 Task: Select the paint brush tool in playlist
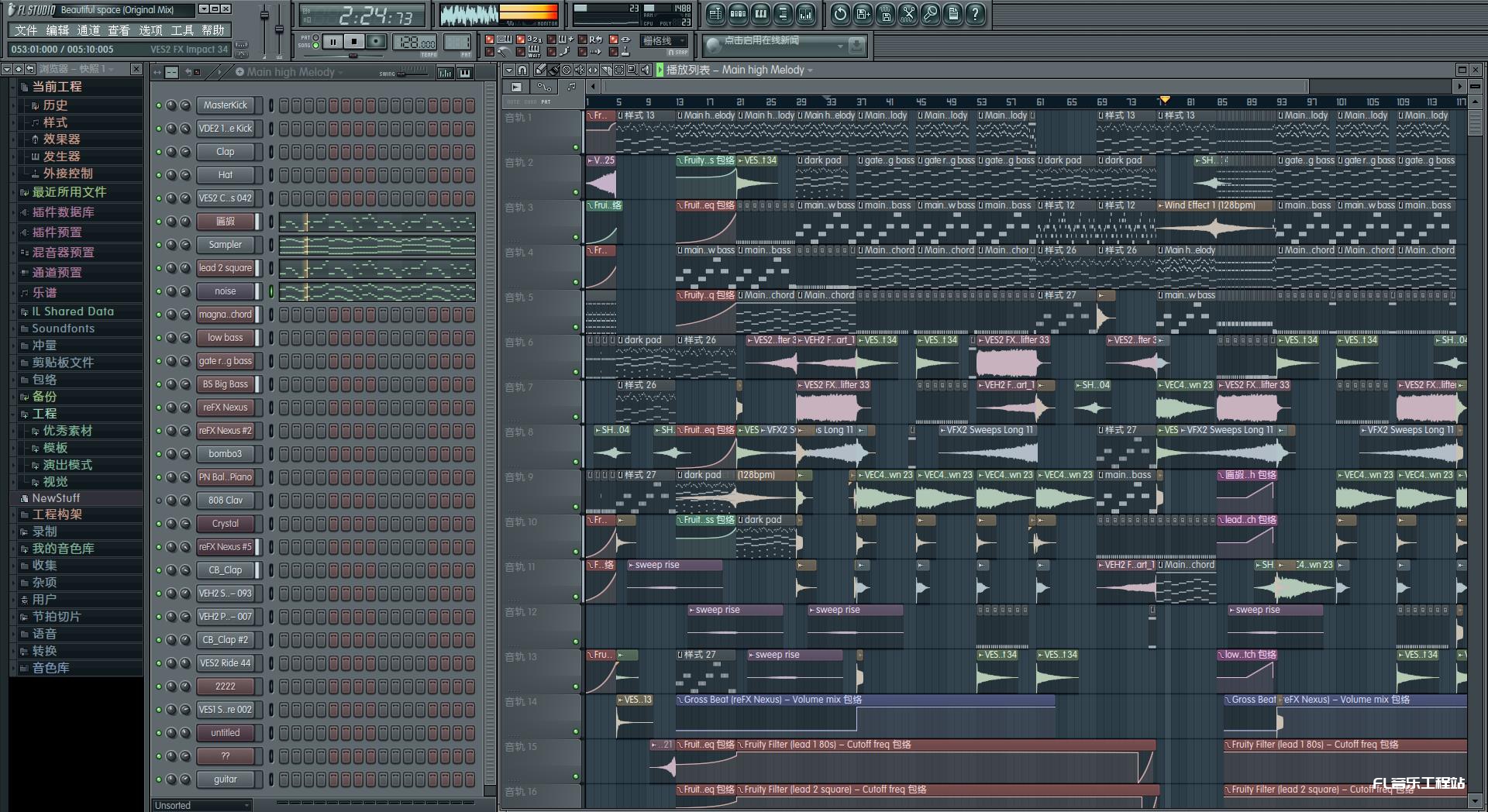click(553, 70)
